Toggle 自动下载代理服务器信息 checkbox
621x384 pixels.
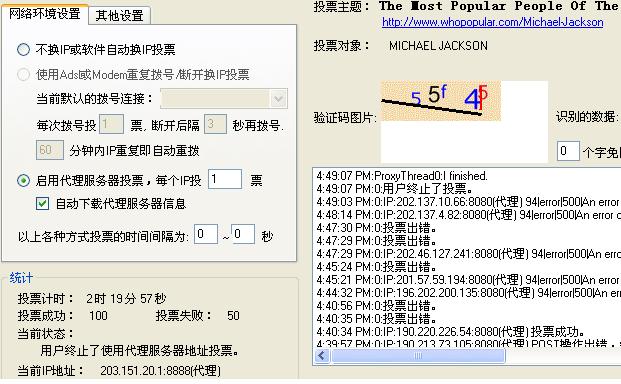[42, 204]
